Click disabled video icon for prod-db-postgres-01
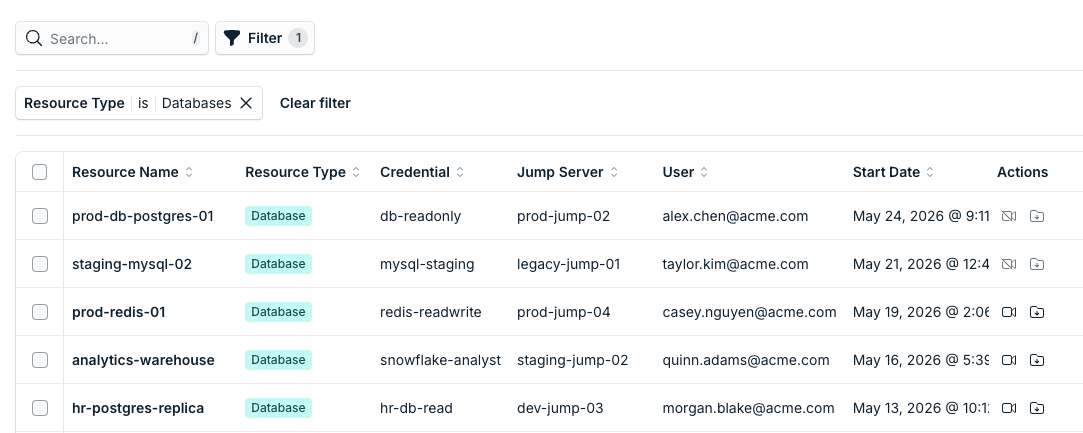Screen dimensions: 1083x433 click(1008, 216)
